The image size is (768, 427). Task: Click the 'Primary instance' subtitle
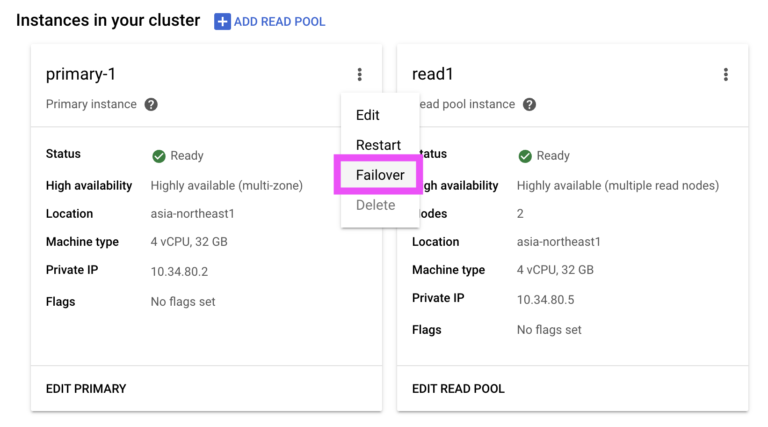(x=91, y=104)
